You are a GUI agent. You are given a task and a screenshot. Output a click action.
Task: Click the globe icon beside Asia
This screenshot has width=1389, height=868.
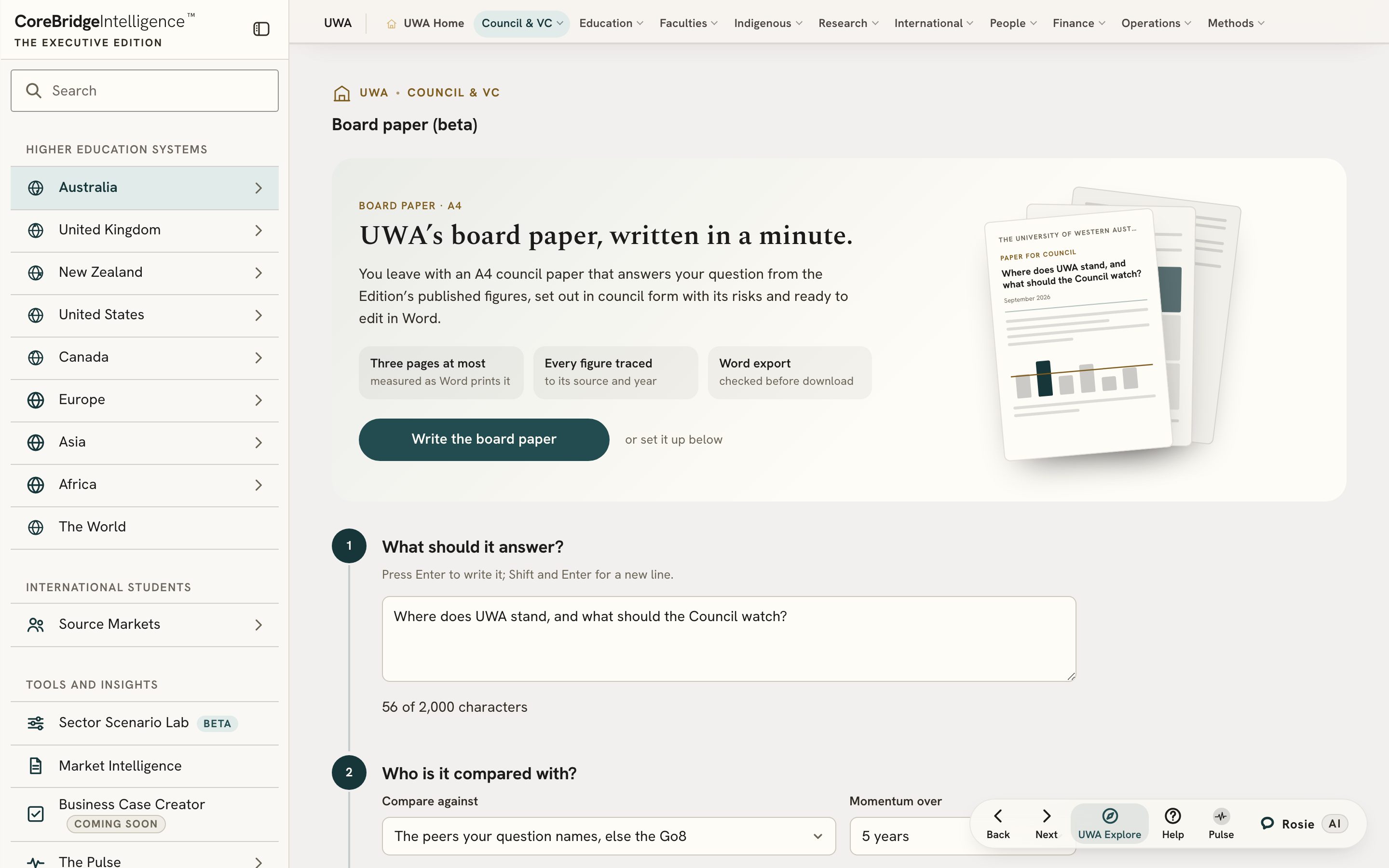(36, 443)
